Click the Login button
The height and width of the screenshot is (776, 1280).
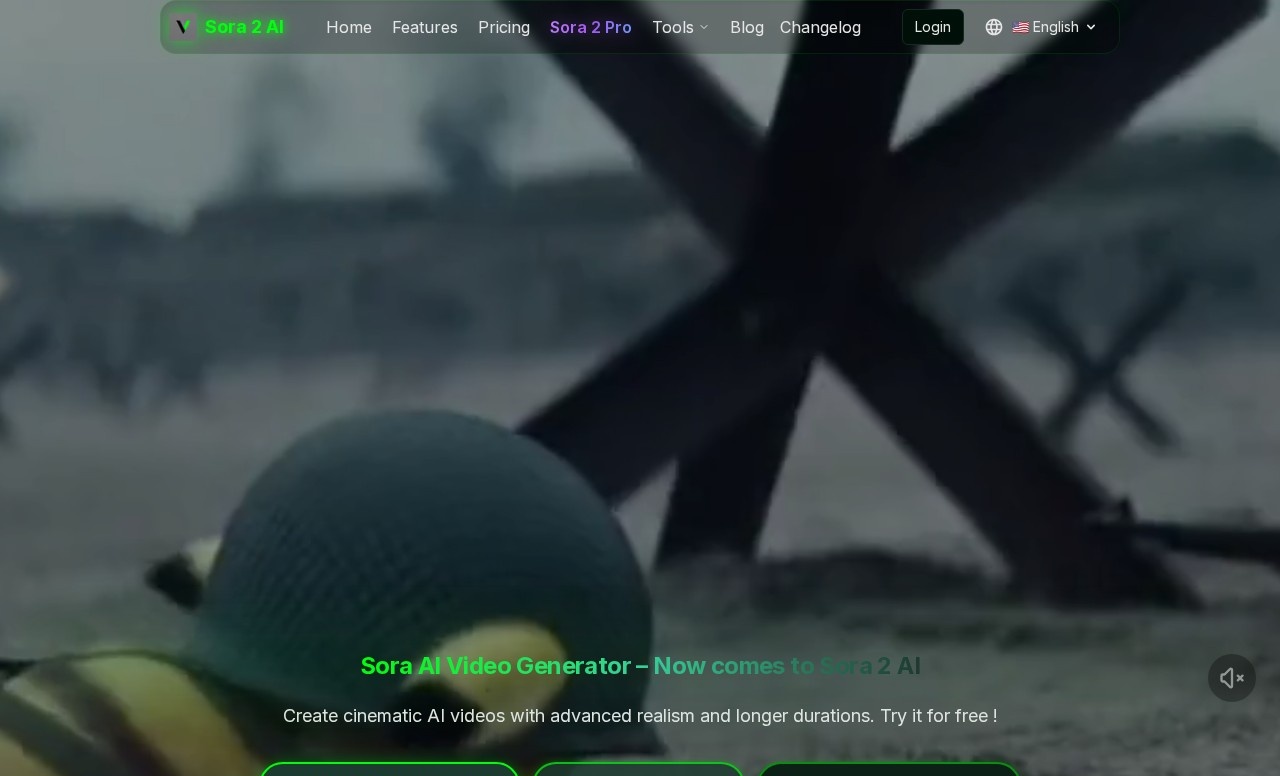pos(933,27)
